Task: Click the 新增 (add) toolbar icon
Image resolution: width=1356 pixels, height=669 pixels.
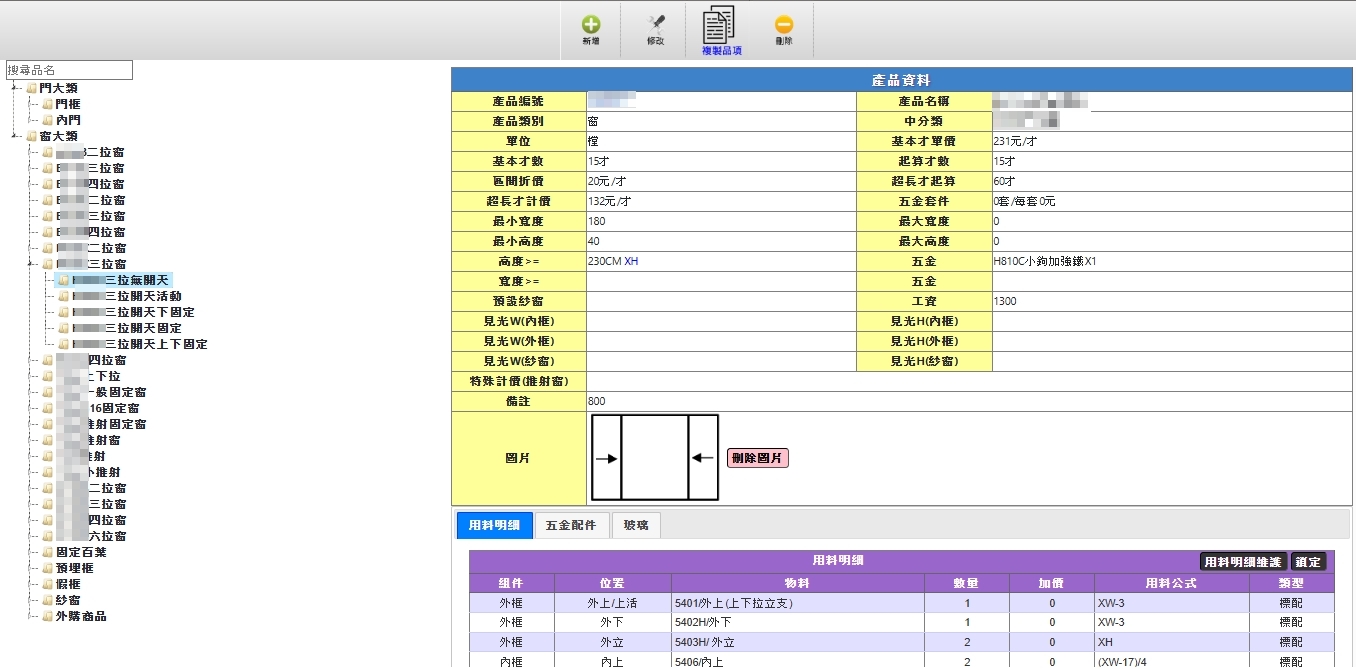Action: (x=591, y=25)
